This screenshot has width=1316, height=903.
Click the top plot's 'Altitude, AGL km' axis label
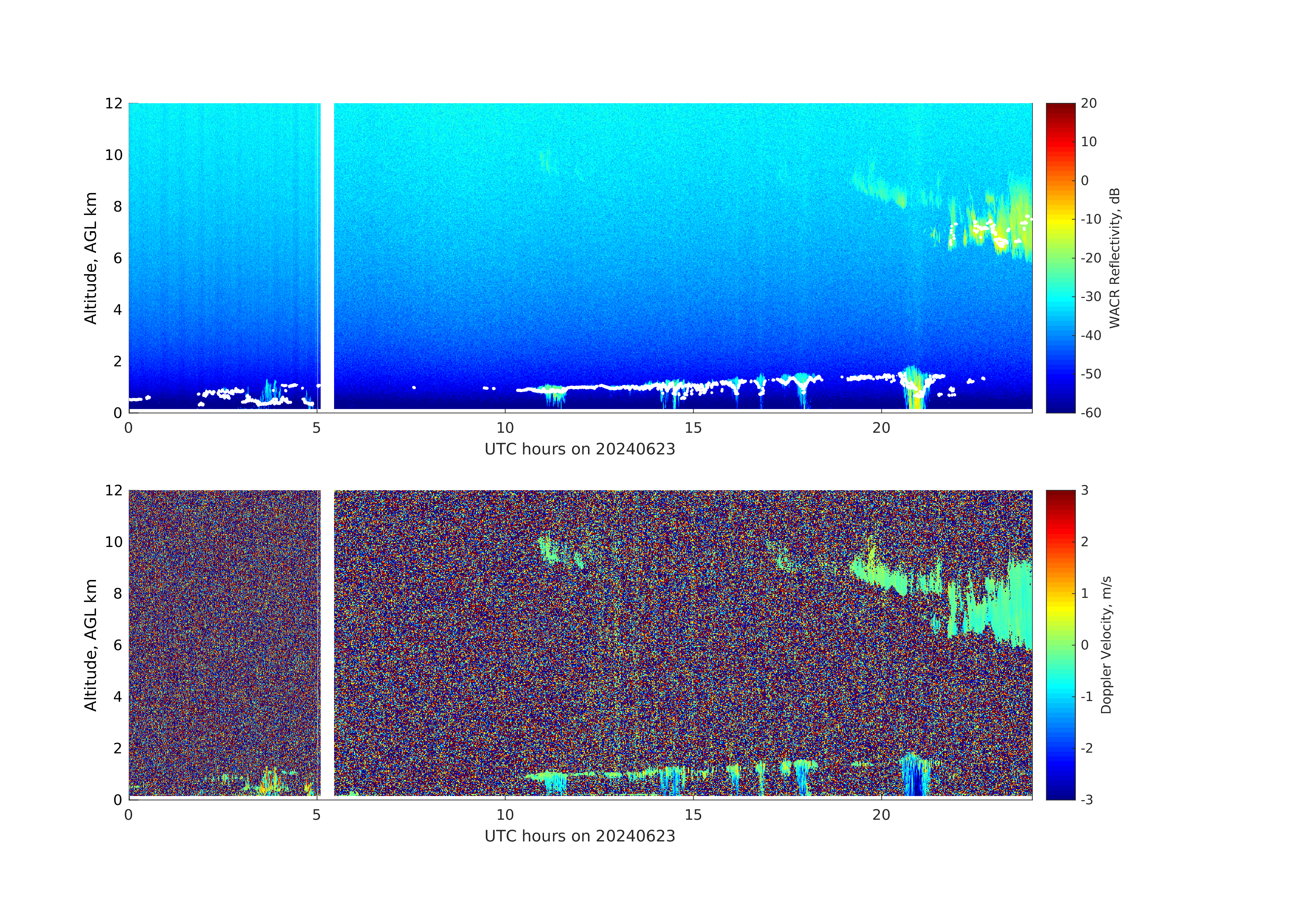point(90,258)
